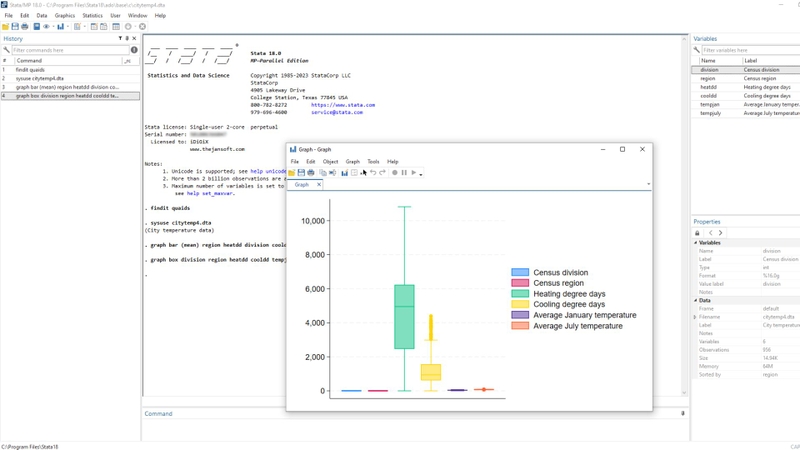Viewport: 800px width, 450px height.
Task: Click the Save icon in main toolbar
Action: coord(15,27)
